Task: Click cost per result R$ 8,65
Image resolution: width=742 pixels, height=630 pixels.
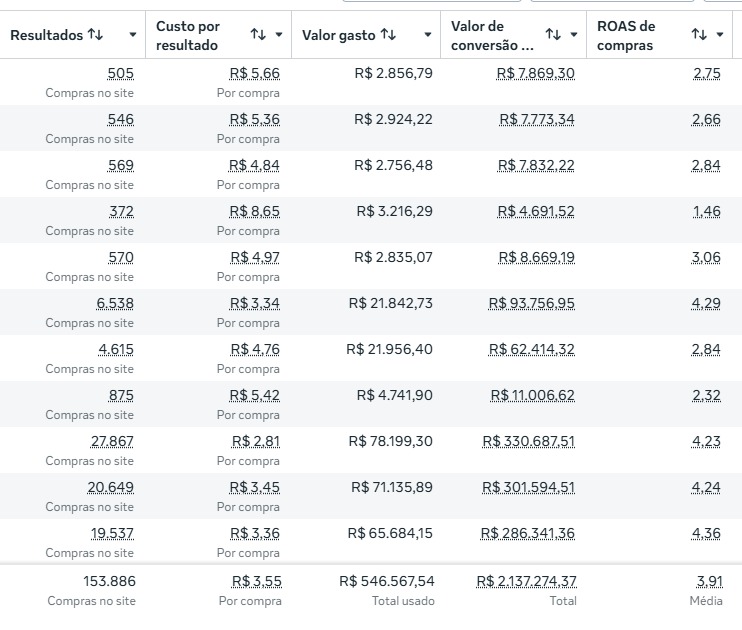Action: click(x=255, y=211)
